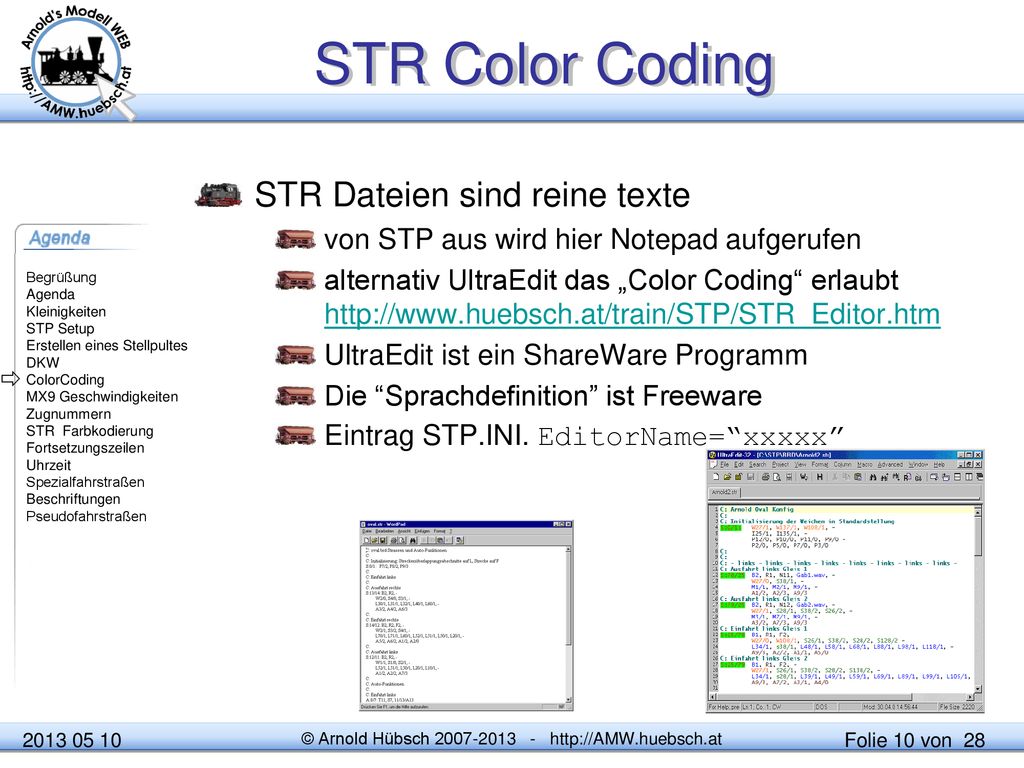1024x768 pixels.
Task: Open the Einfügen menu in WordPad
Action: [423, 531]
